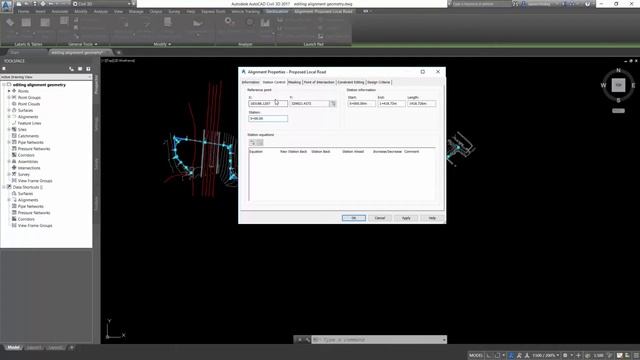Select View Frame Groups under drawing
The width and height of the screenshot is (640, 360).
click(35, 181)
